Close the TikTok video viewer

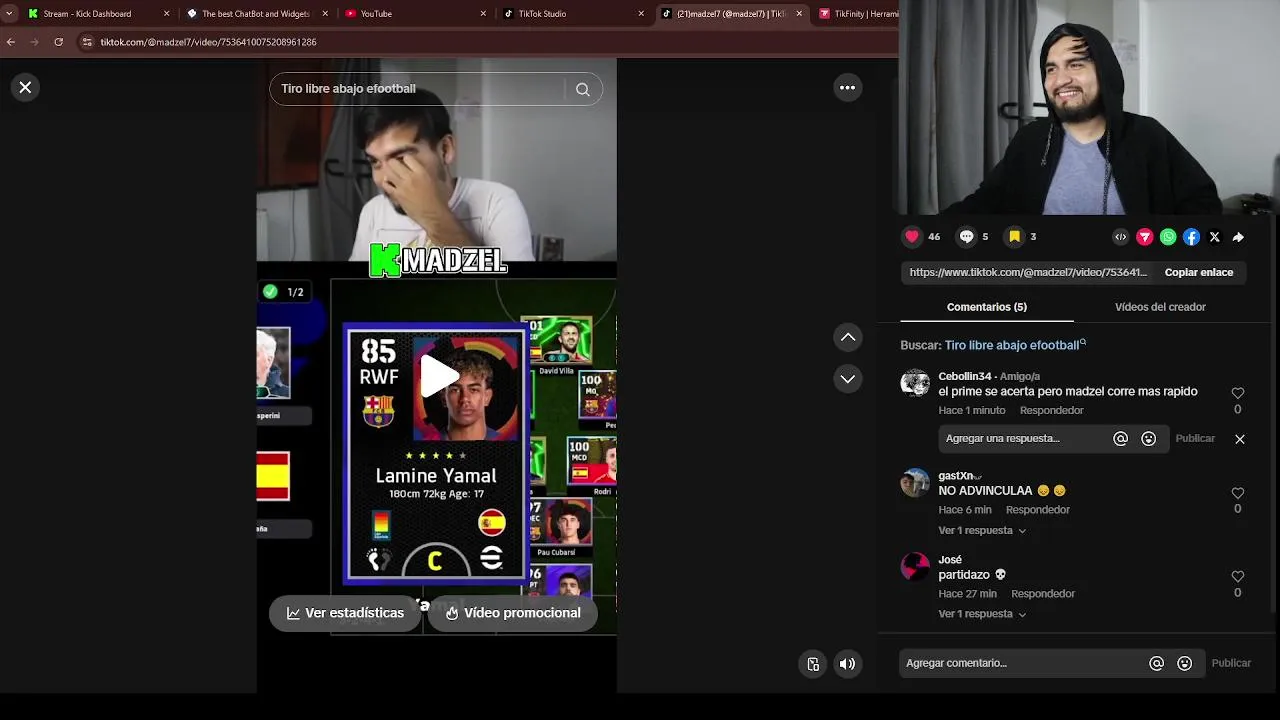click(25, 87)
